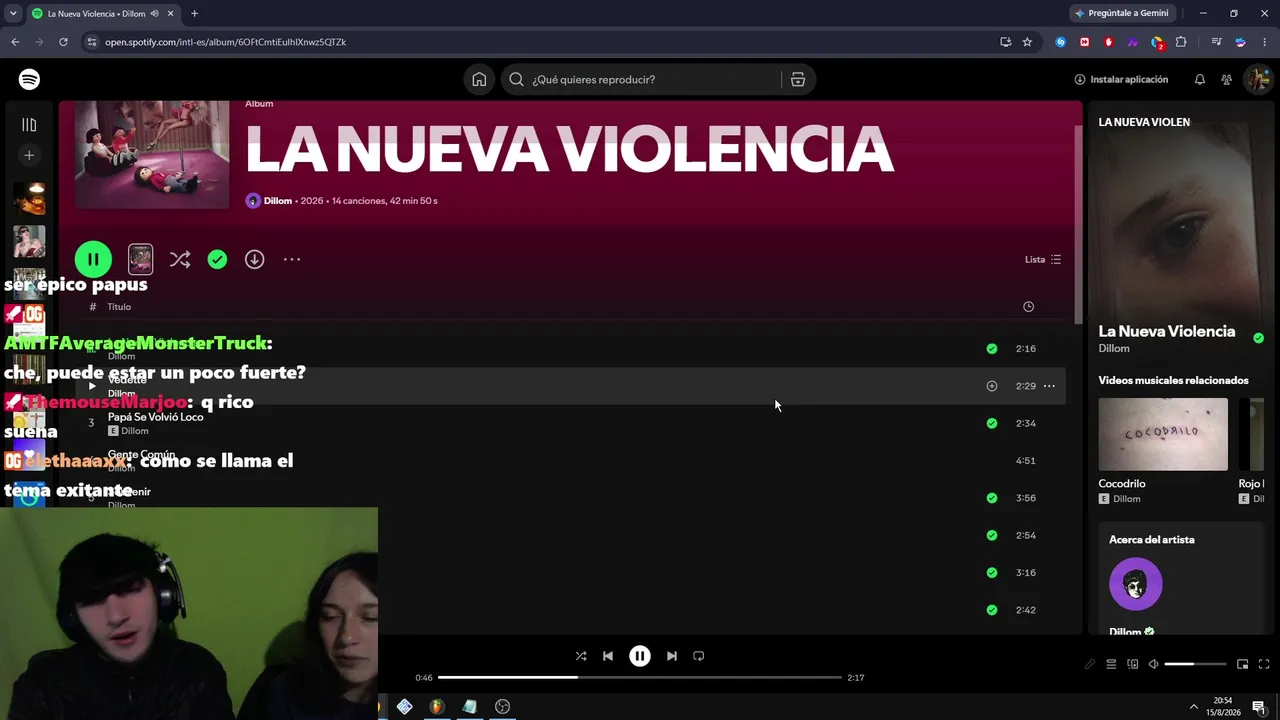Enable shuffle for the album
1280x720 pixels.
pos(180,259)
